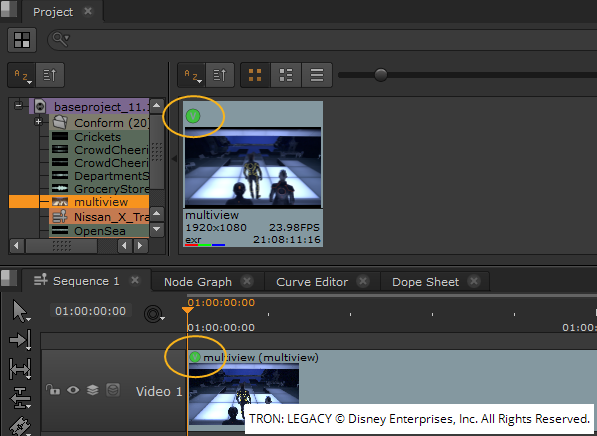Expand the Conform (20) bin
597x436 pixels.
click(38, 122)
